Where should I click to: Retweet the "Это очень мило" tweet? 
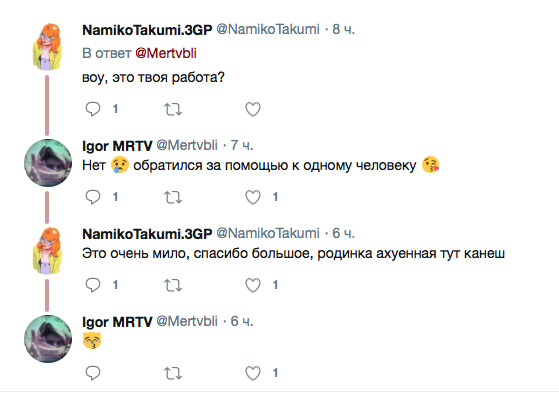click(x=173, y=285)
